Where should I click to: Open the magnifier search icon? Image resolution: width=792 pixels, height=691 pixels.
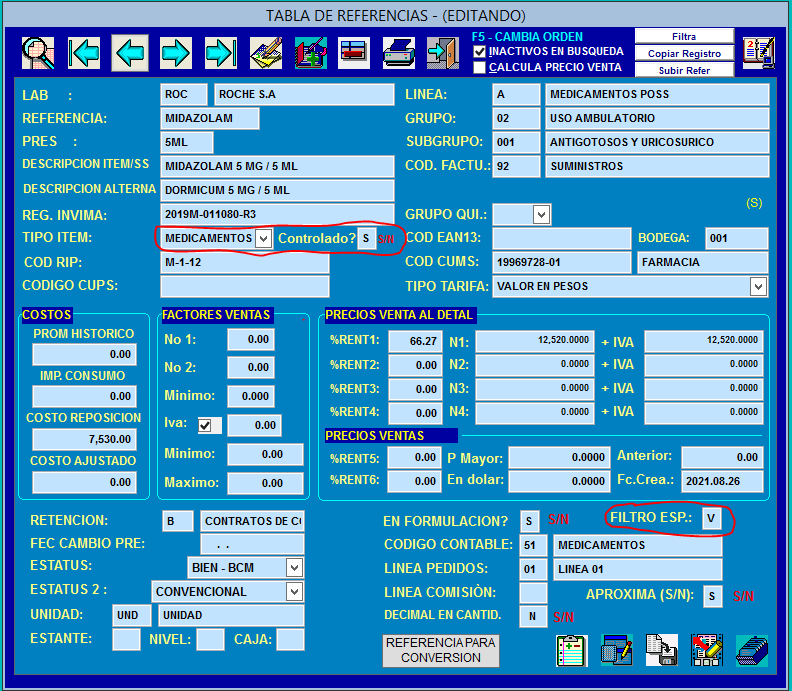tap(38, 53)
